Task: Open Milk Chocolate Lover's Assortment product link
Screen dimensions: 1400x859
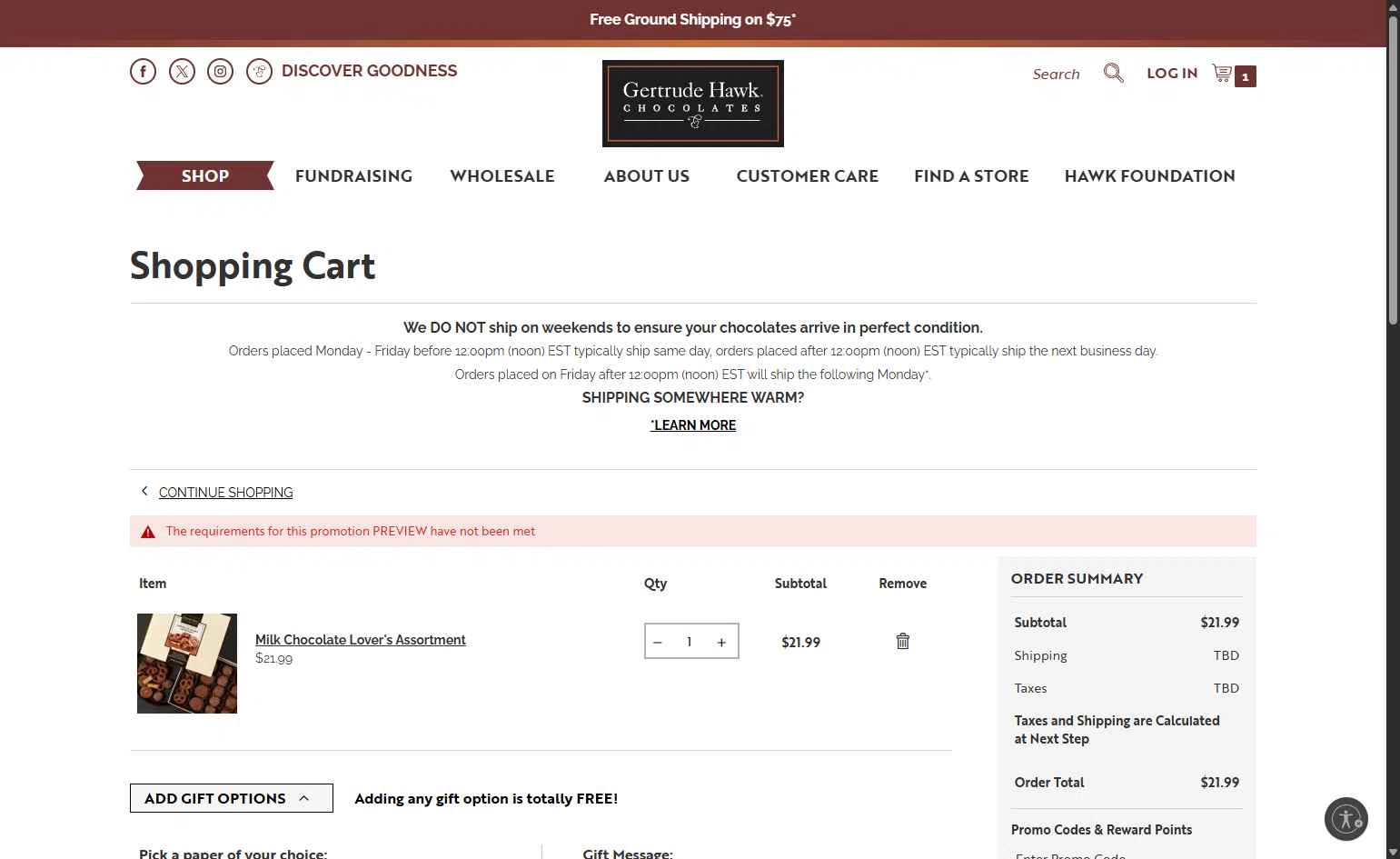Action: (x=360, y=639)
